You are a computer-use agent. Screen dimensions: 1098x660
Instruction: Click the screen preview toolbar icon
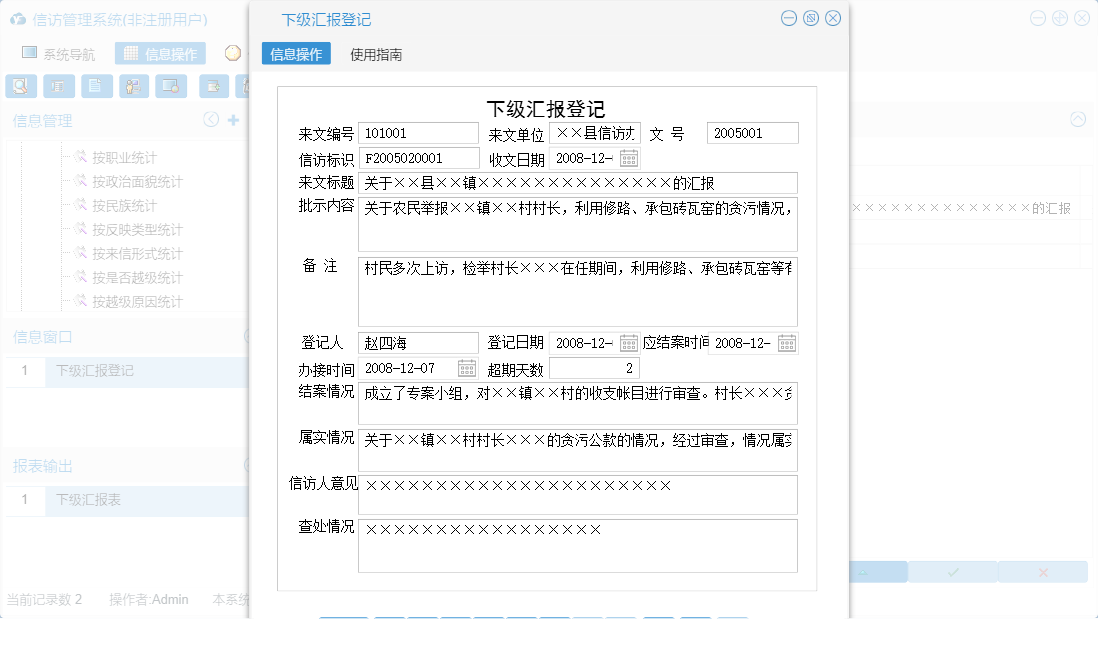171,86
